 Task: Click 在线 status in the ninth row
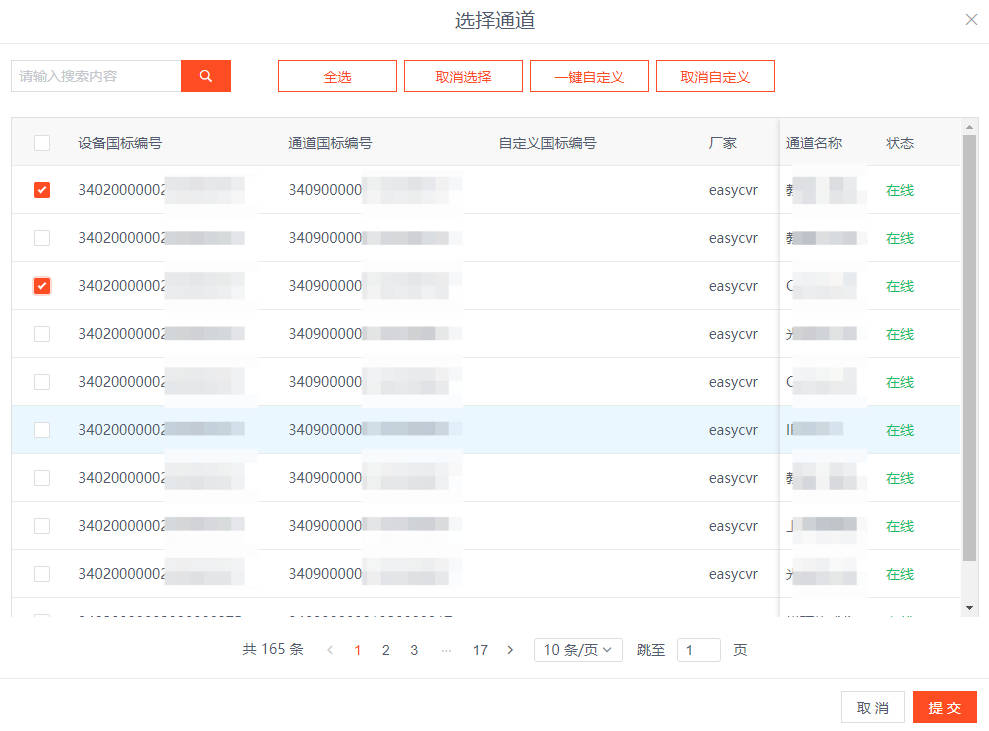point(900,574)
